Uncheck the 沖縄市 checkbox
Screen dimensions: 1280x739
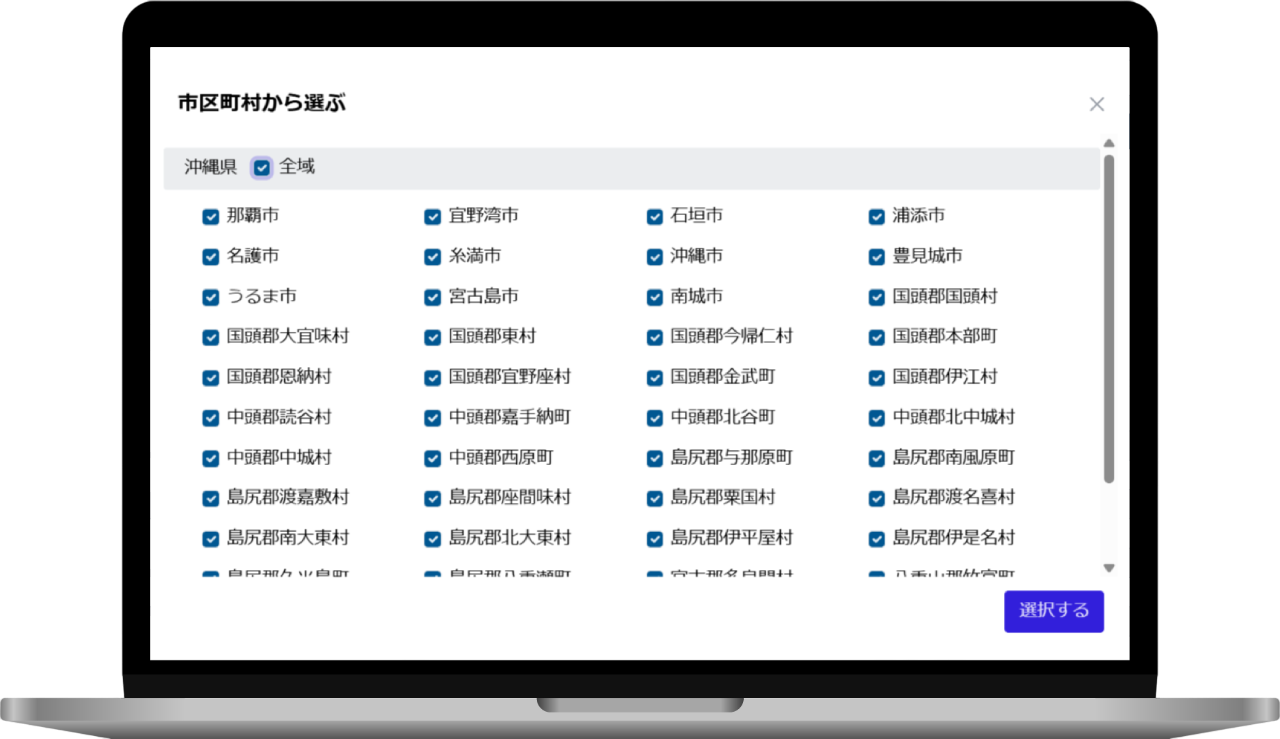655,257
